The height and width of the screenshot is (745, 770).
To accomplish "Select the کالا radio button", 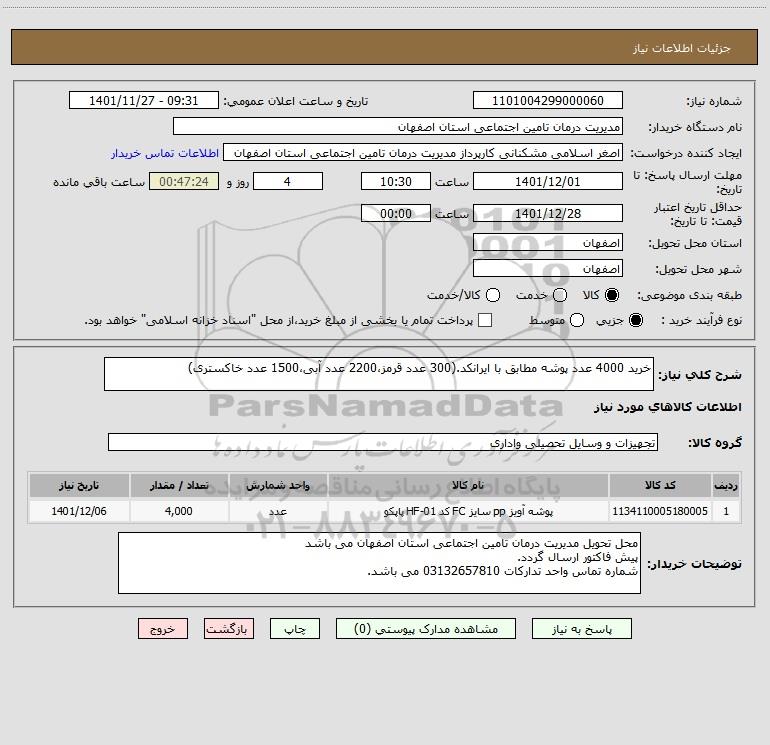I will 612,295.
